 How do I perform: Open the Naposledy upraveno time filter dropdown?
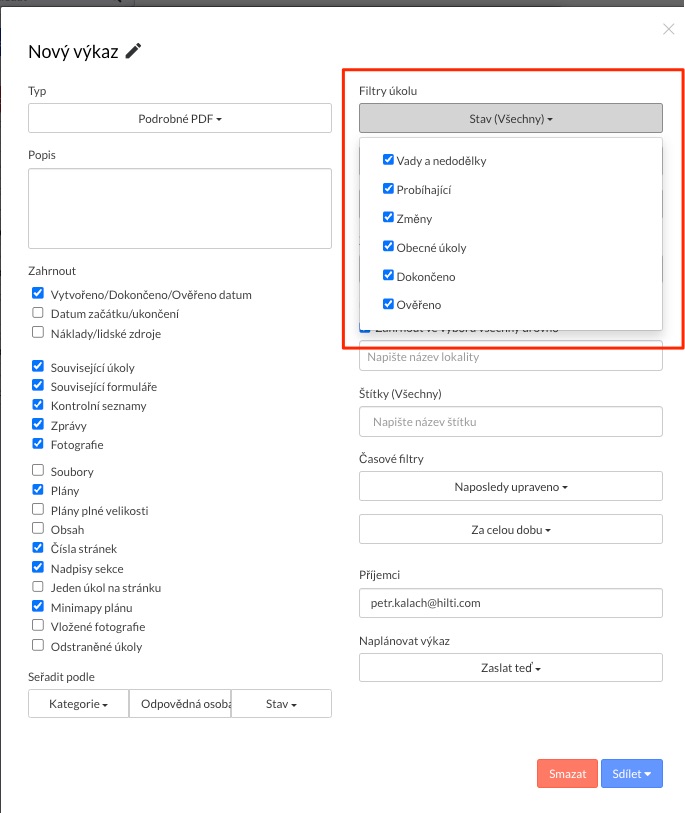pyautogui.click(x=510, y=486)
